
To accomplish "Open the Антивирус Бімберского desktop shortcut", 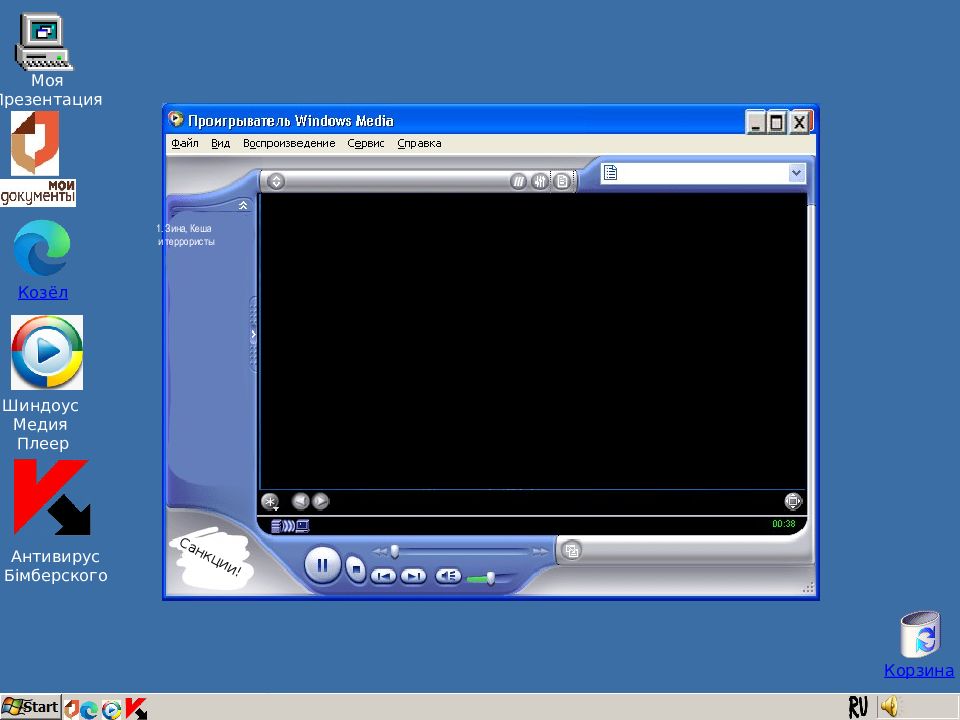I will 53,520.
